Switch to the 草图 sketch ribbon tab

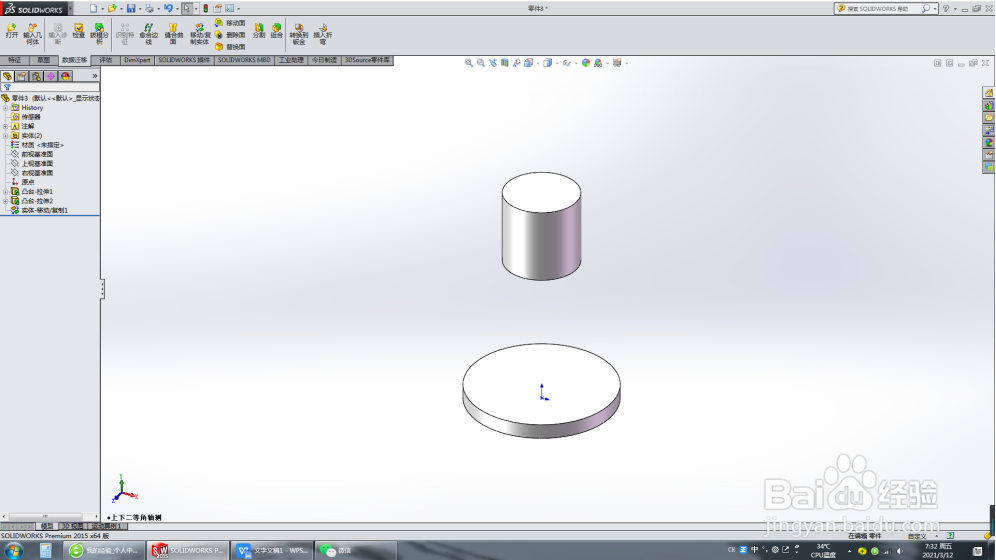click(43, 60)
